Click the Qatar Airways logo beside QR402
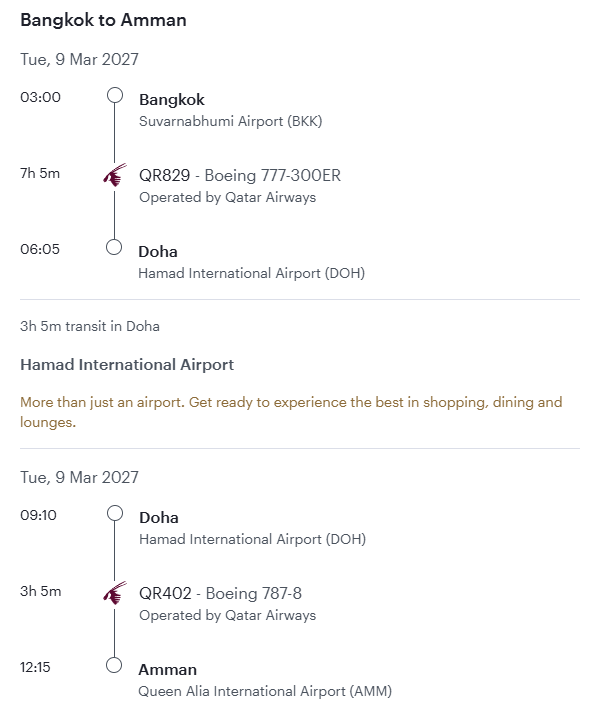 pyautogui.click(x=115, y=593)
